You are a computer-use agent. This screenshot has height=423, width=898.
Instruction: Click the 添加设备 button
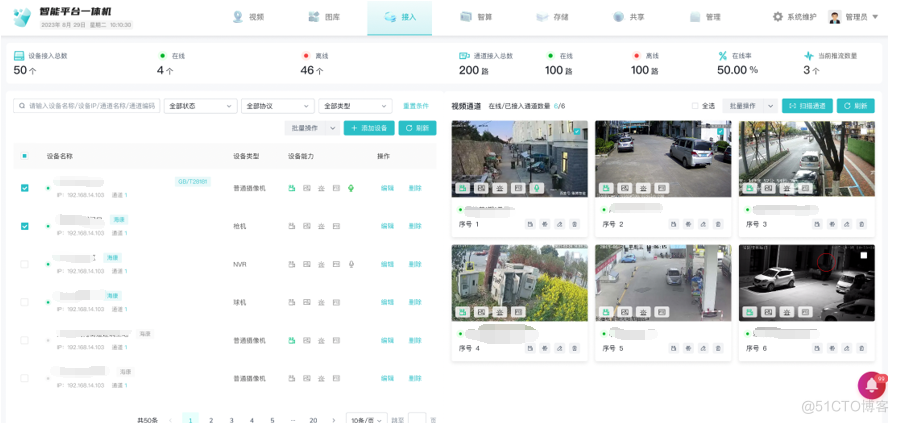pyautogui.click(x=369, y=128)
